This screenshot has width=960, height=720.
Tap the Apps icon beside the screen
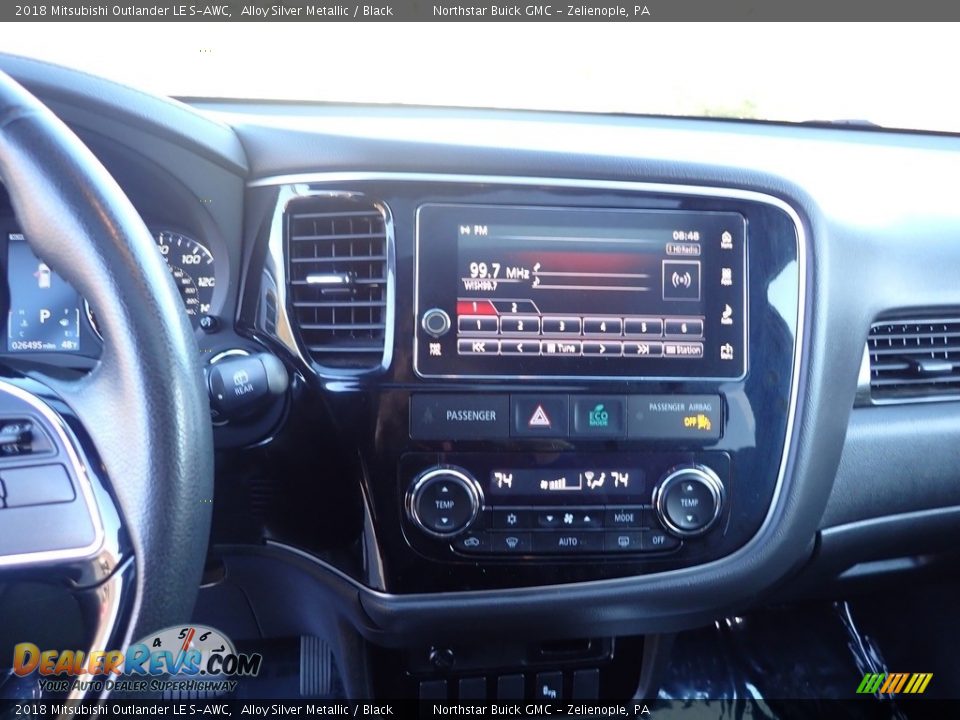tap(726, 277)
